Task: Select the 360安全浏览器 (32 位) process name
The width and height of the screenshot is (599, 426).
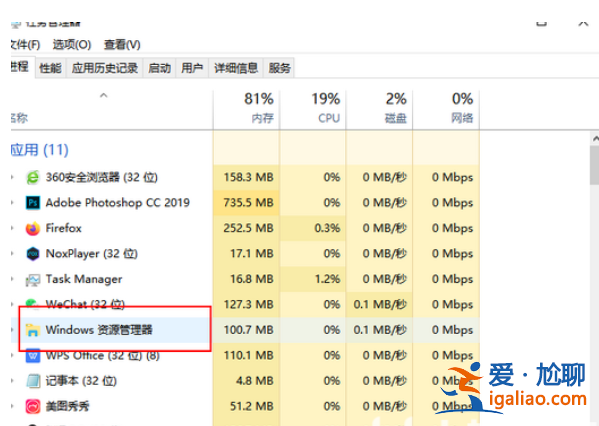Action: point(102,177)
